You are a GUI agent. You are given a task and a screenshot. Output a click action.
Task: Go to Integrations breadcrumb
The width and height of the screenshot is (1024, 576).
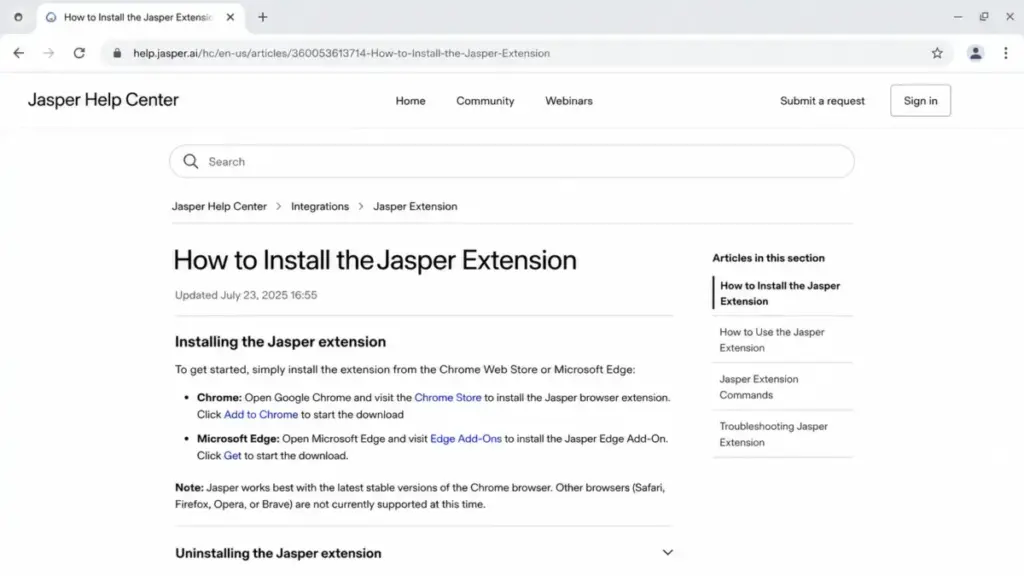tap(320, 206)
